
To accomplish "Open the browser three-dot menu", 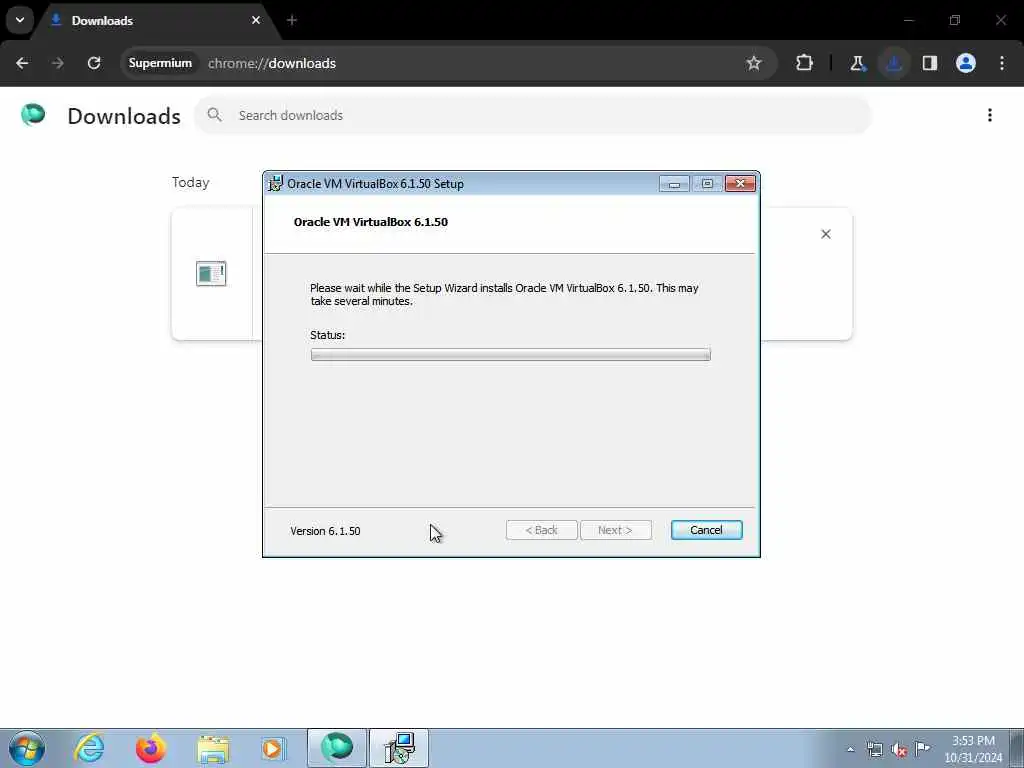I will pyautogui.click(x=1002, y=63).
